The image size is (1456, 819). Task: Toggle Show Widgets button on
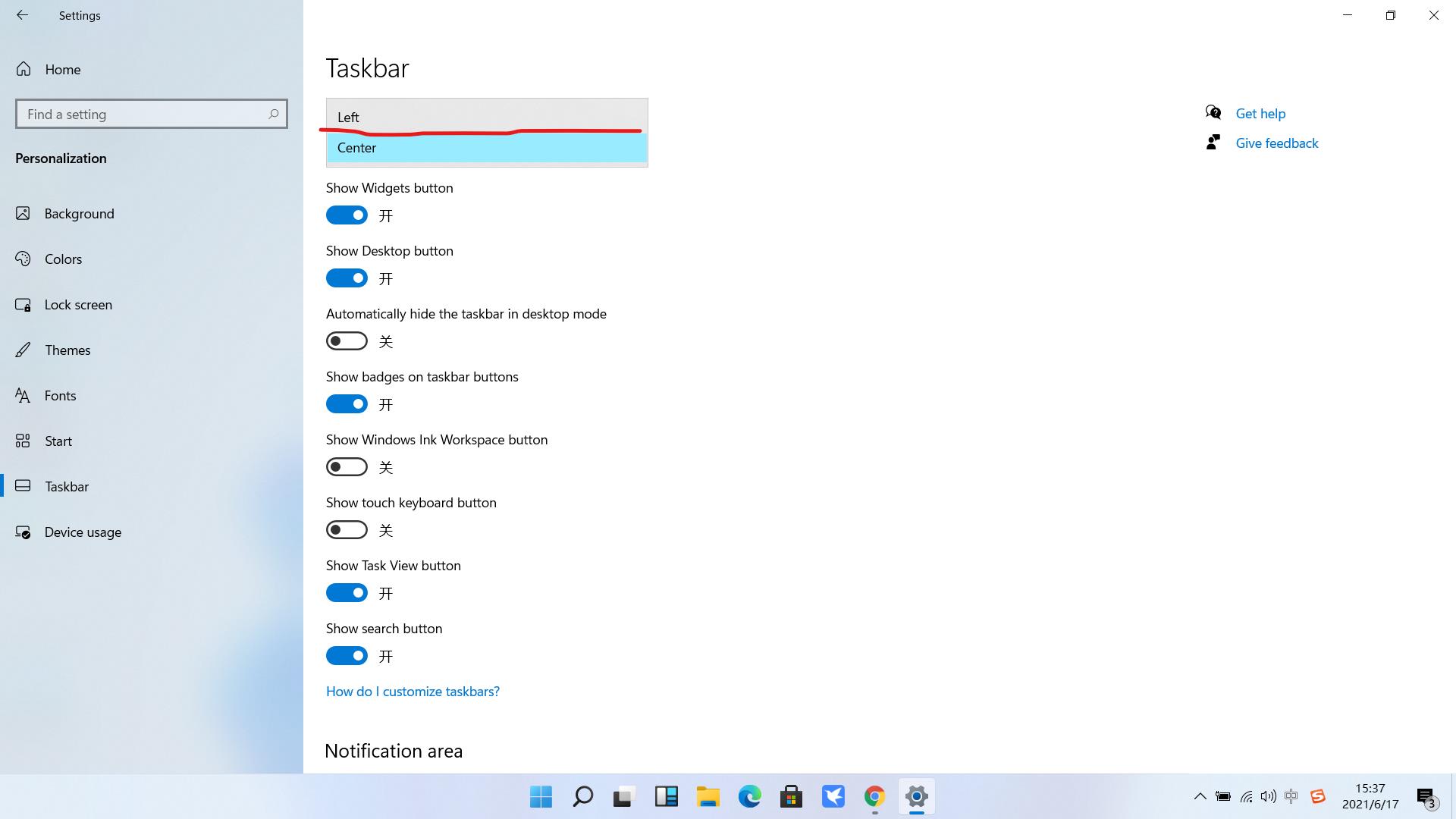coord(347,215)
